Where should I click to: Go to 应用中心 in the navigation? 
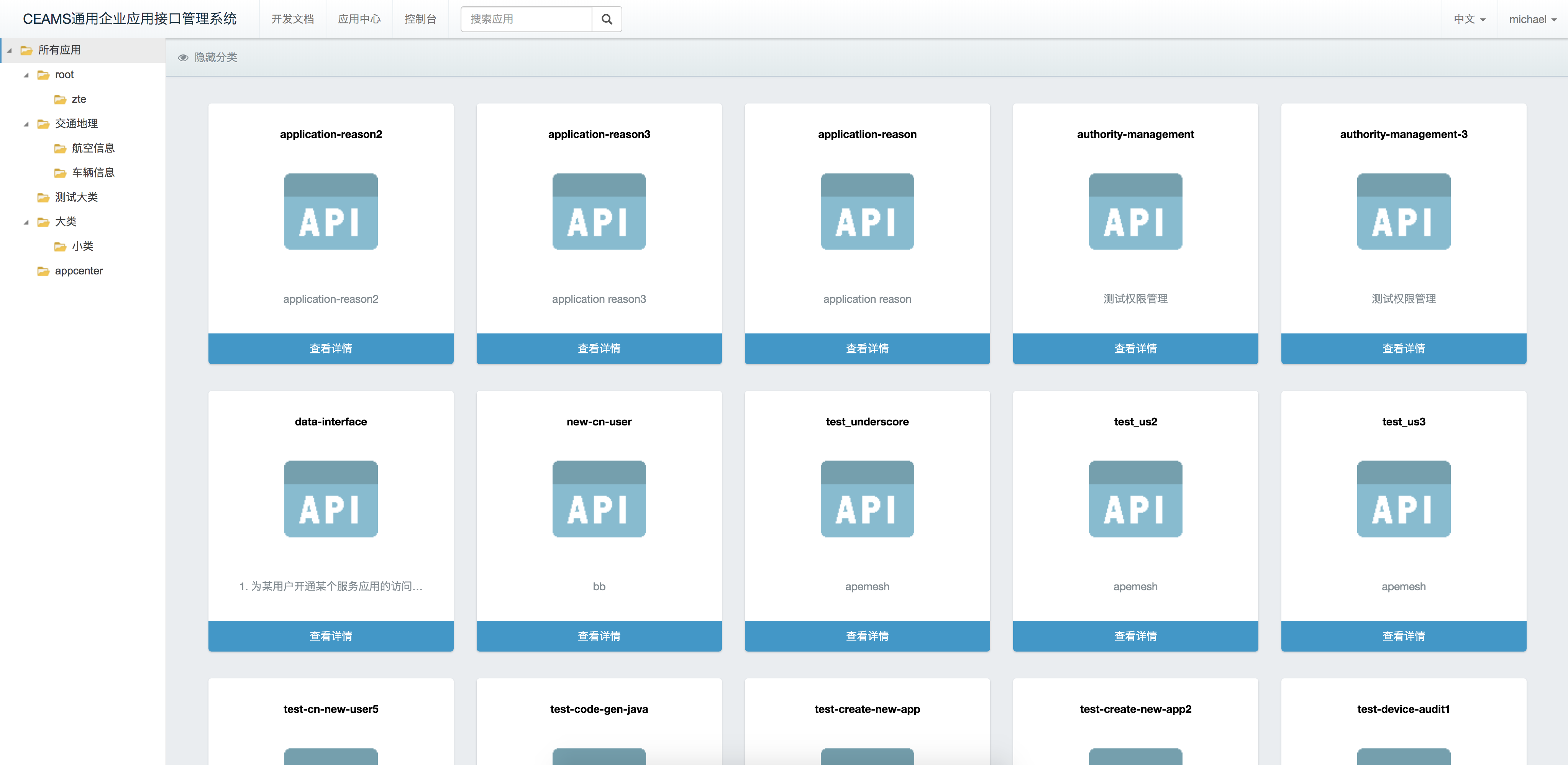(359, 19)
